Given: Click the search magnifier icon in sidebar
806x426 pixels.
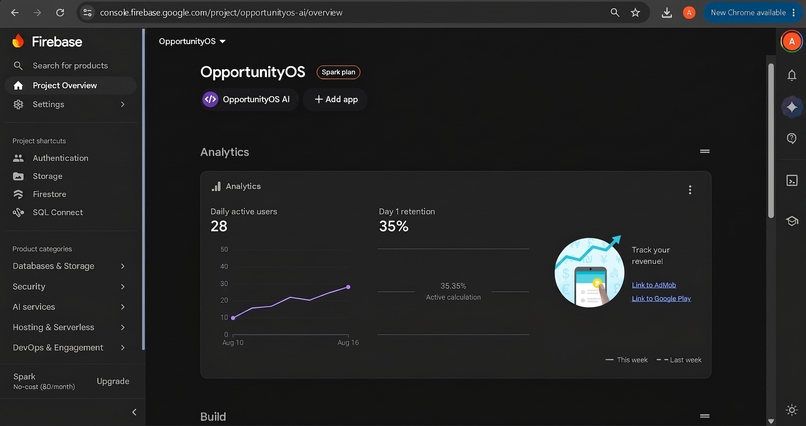Looking at the screenshot, I should tap(18, 66).
